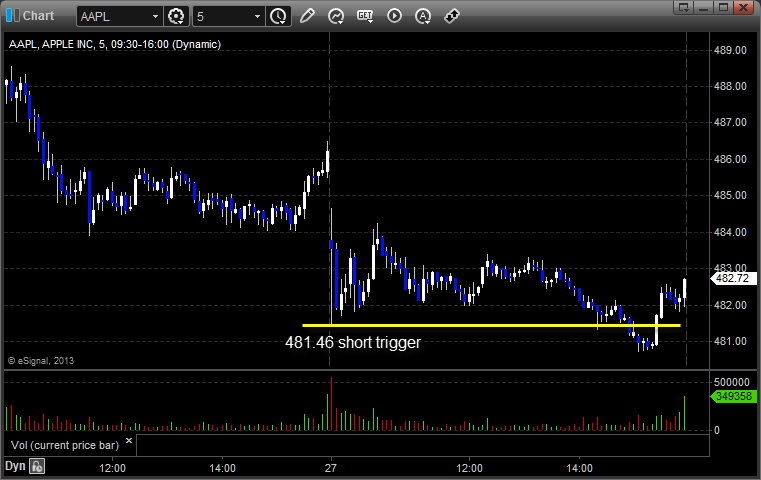Toggle the symbol link bars beside Chart

point(13,16)
